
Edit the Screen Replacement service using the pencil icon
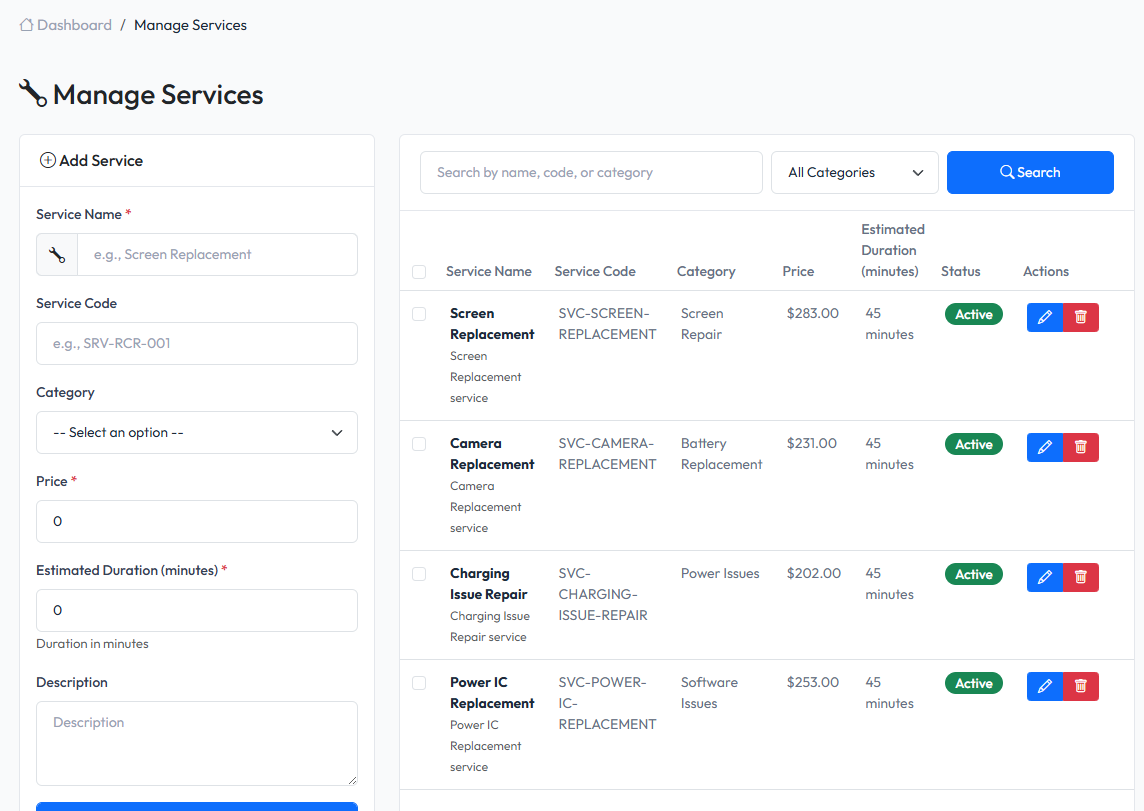[x=1045, y=317]
